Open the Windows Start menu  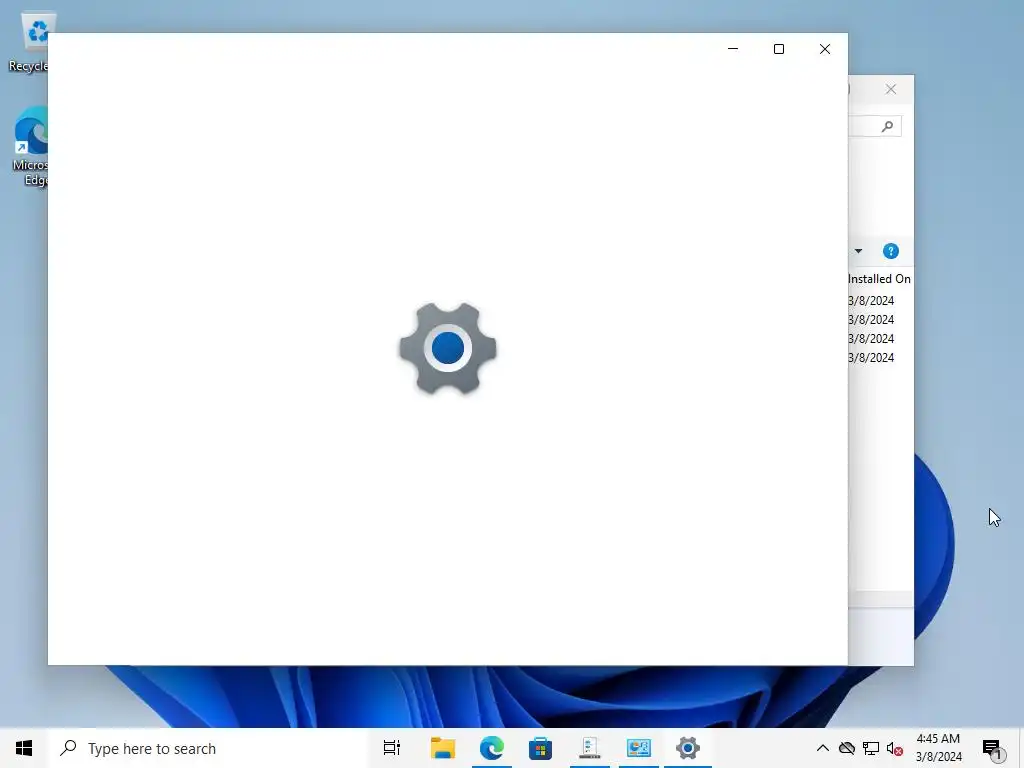pyautogui.click(x=24, y=748)
